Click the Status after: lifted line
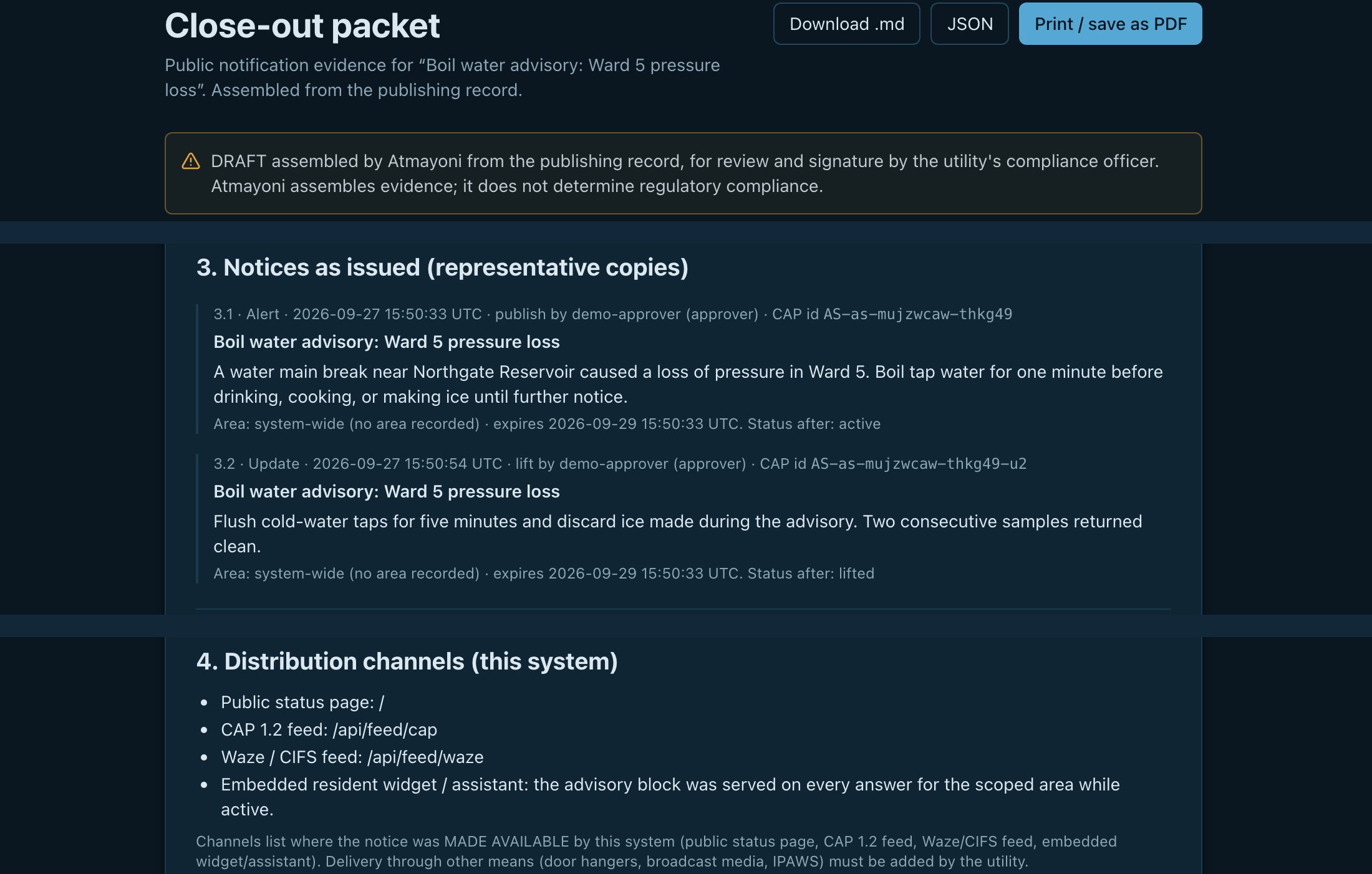The image size is (1372, 874). (x=544, y=574)
